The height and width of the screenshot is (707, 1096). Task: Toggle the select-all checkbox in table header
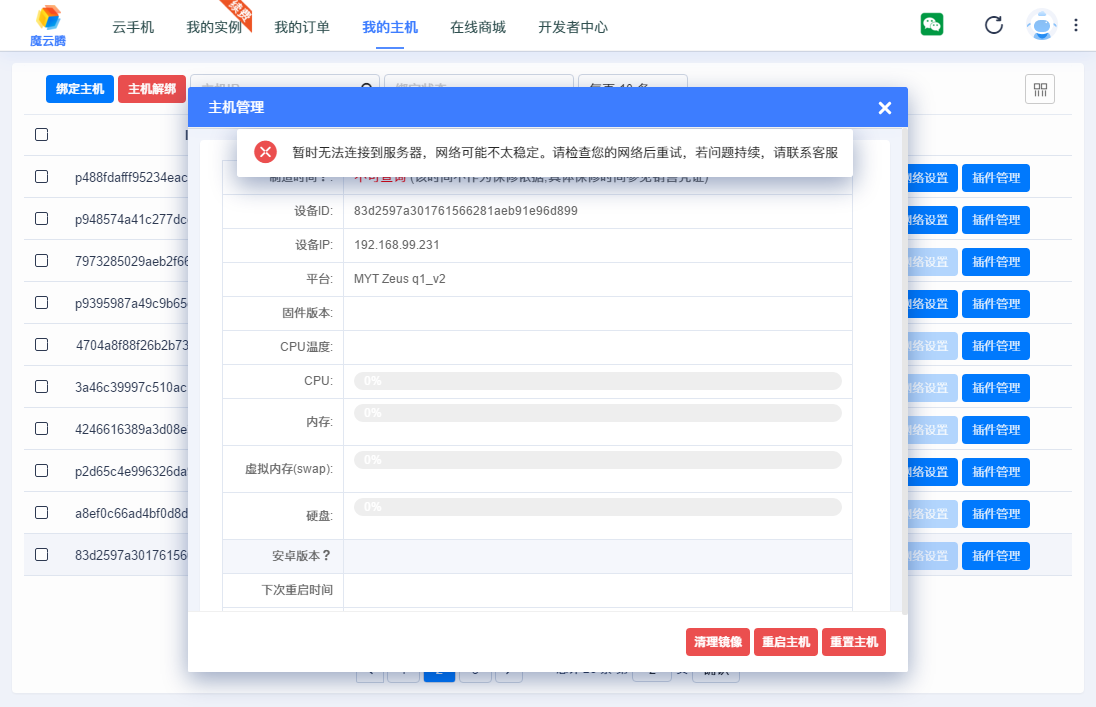coord(41,134)
